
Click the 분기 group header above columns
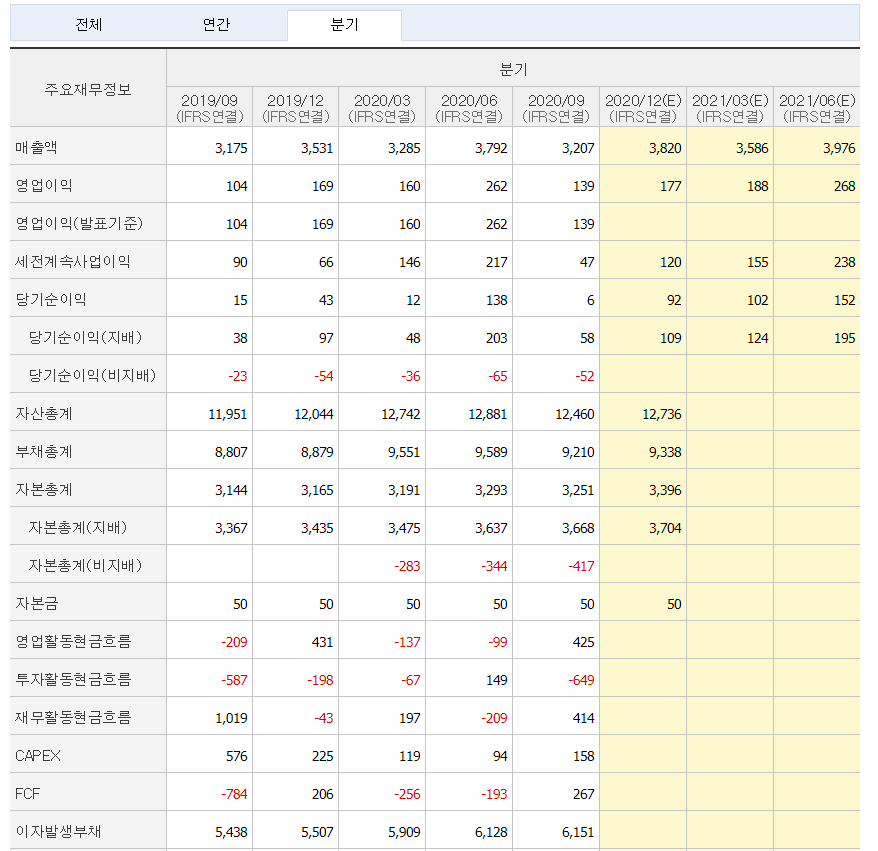[513, 69]
